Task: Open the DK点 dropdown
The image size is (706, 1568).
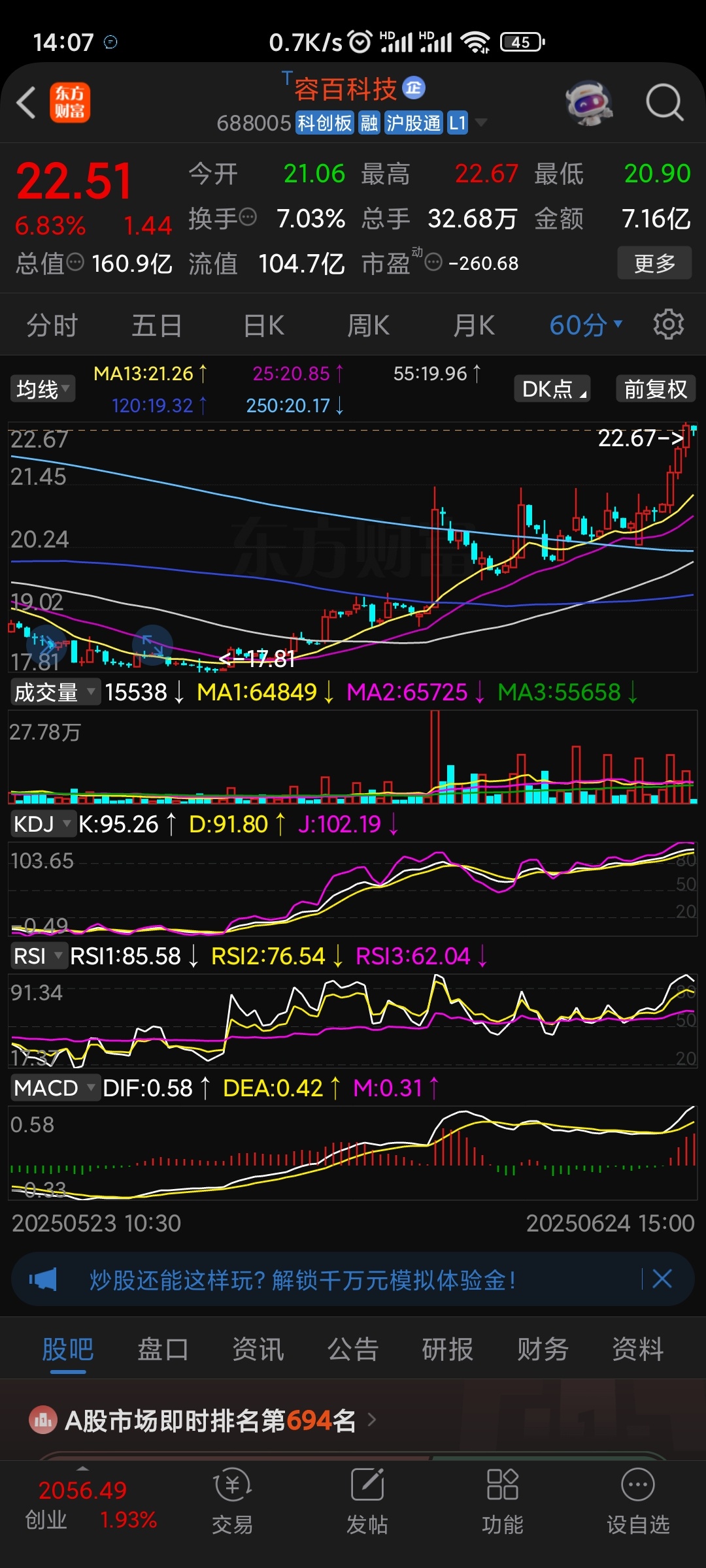Action: point(552,389)
